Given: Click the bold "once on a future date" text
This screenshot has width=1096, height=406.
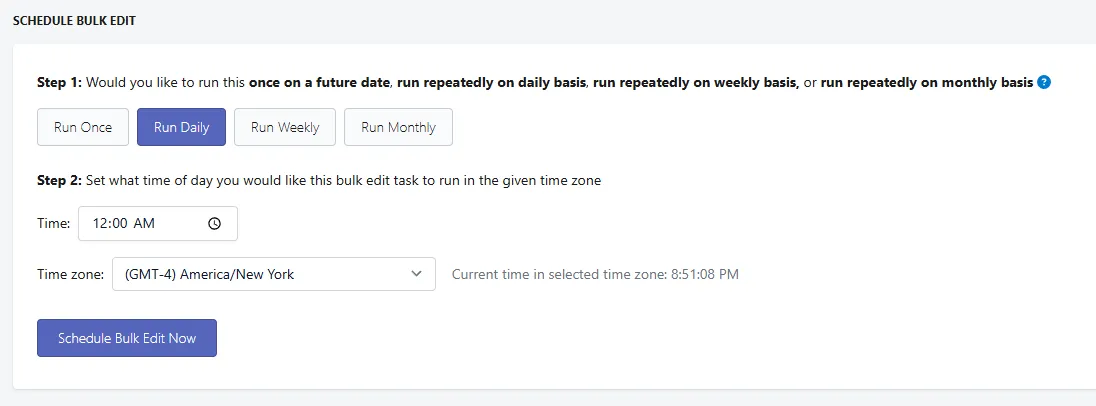Looking at the screenshot, I should point(319,82).
